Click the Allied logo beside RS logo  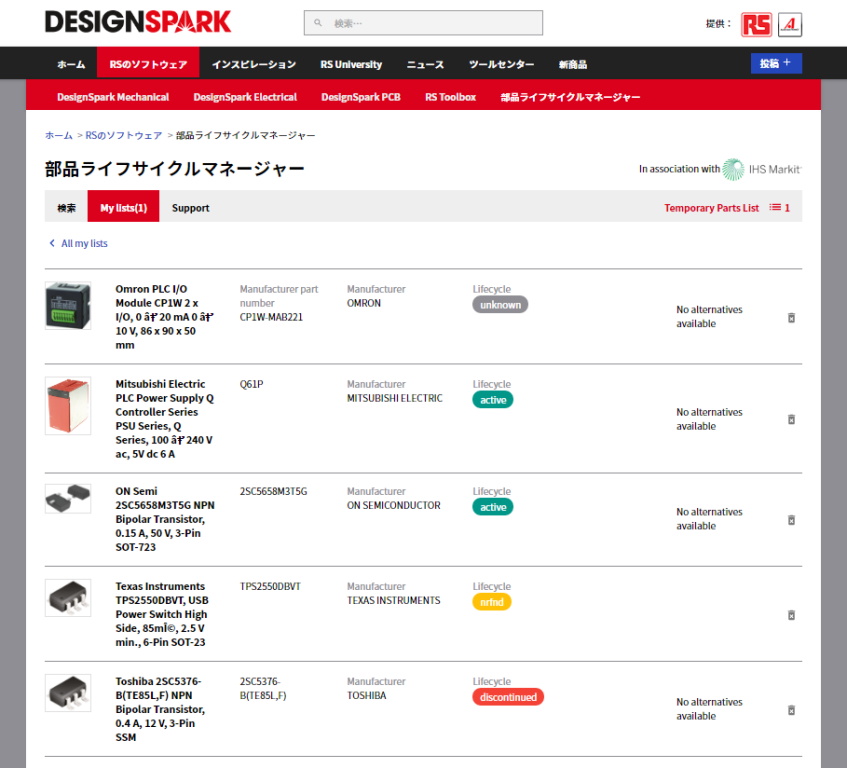(x=789, y=24)
